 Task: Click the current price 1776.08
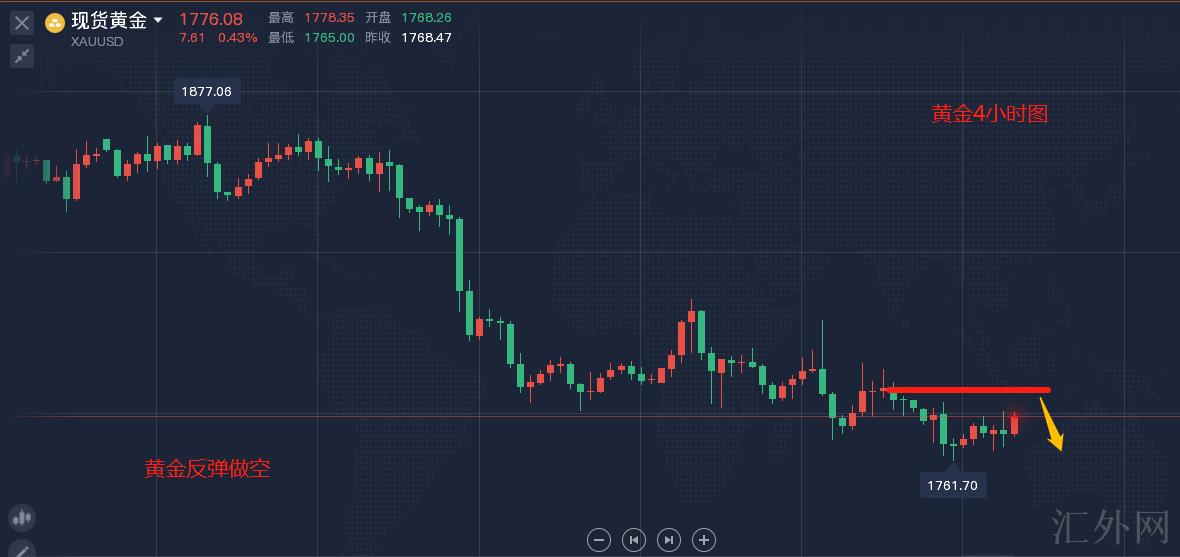(211, 19)
